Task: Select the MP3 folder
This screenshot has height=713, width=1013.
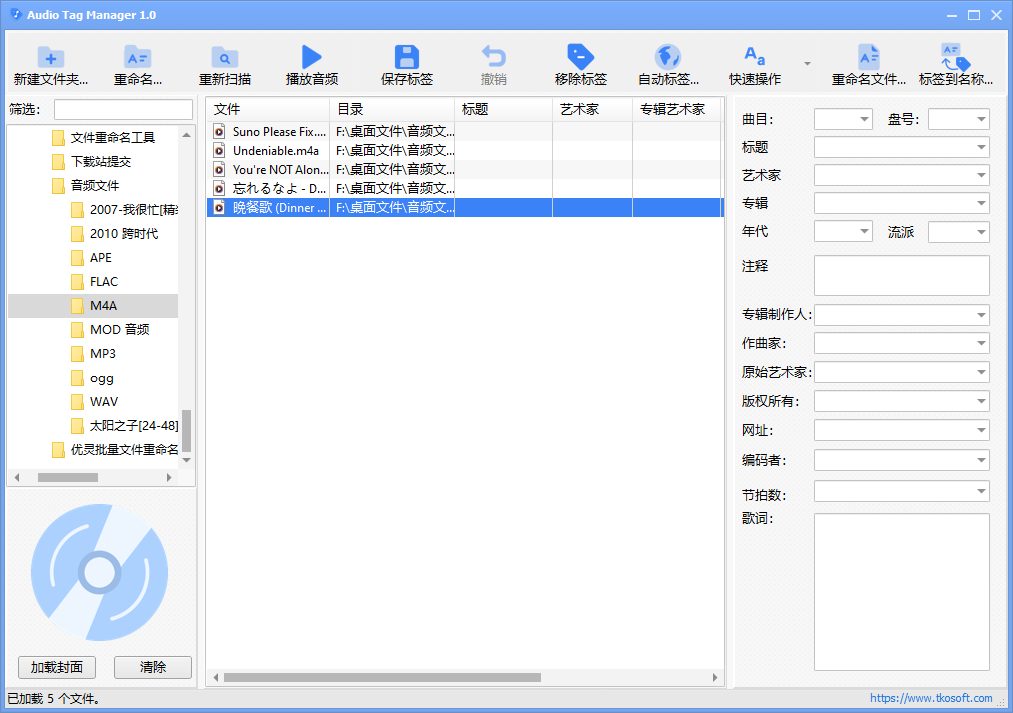Action: tap(93, 354)
